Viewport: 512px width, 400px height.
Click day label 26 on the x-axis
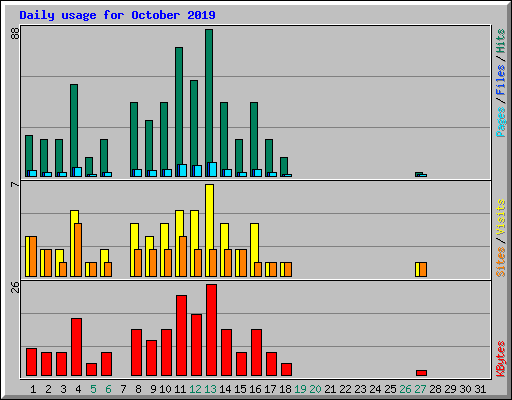pyautogui.click(x=405, y=389)
